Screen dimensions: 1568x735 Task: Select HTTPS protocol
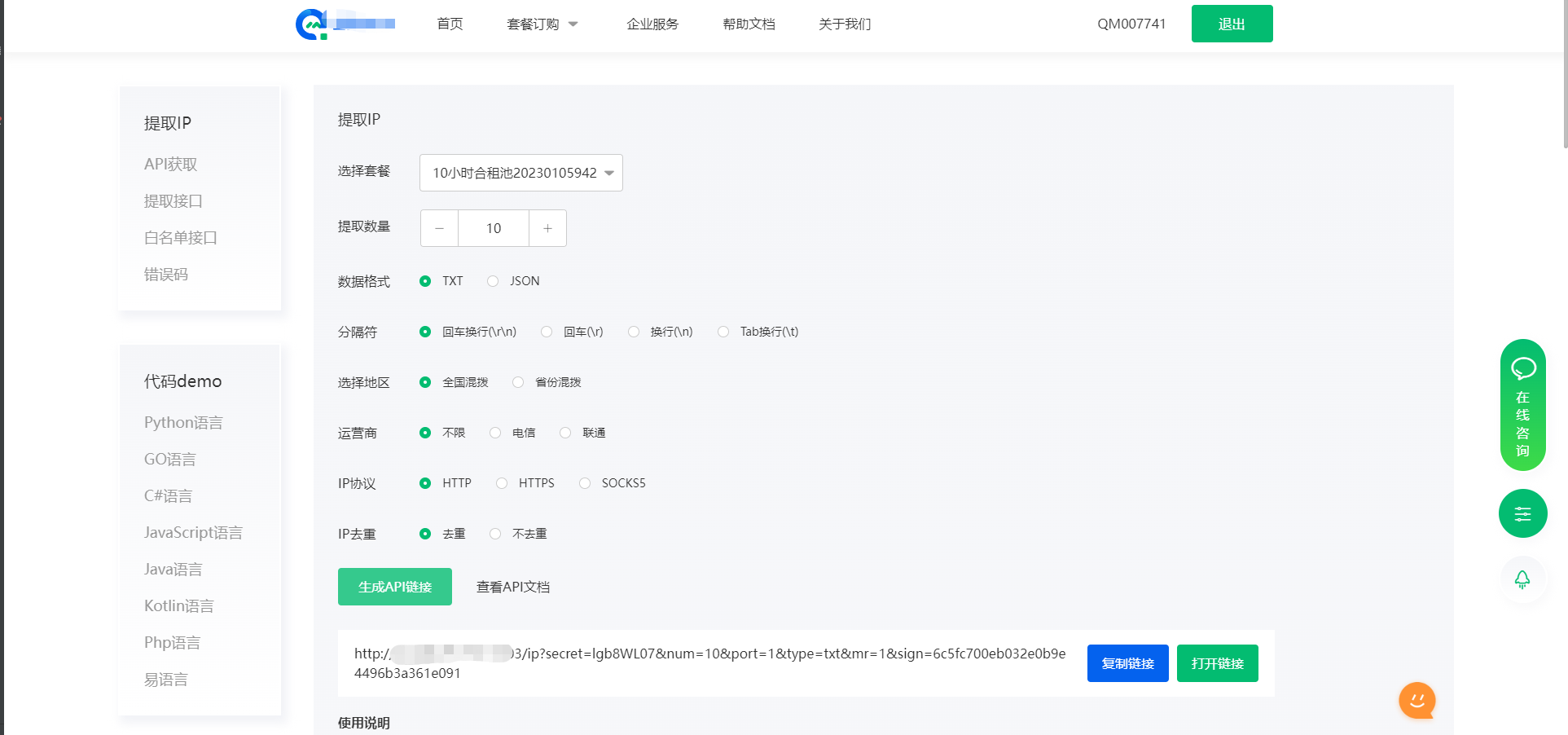(525, 483)
